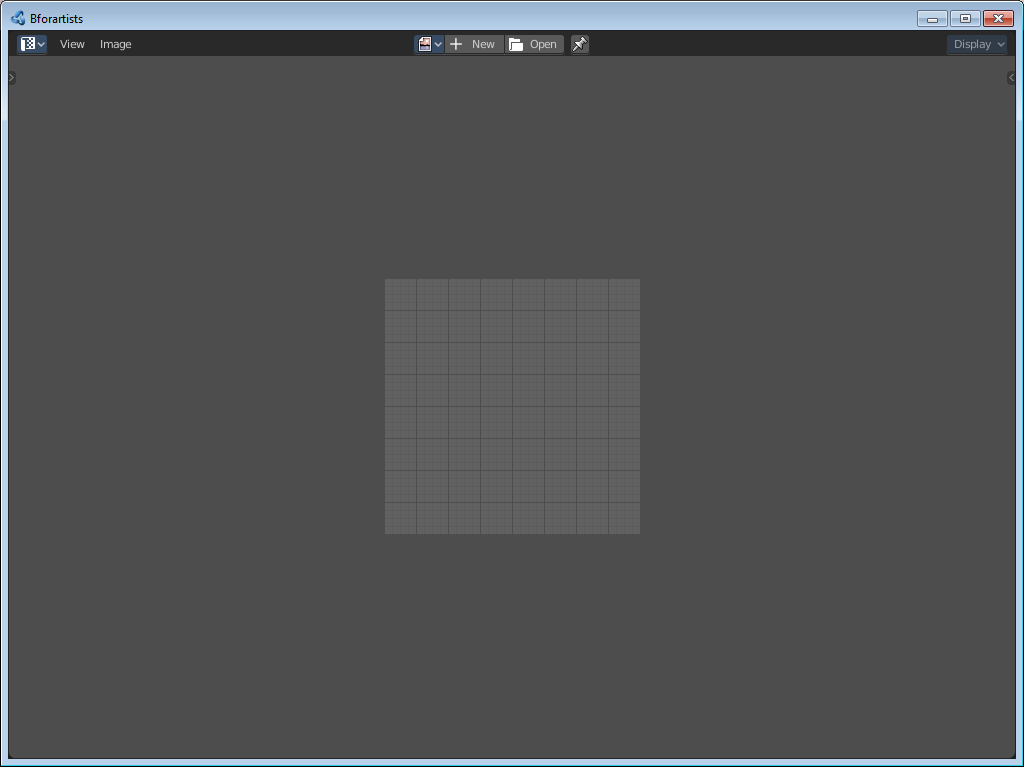Maximize the Bforartists window
Screen dimensions: 1024x768
pos(965,19)
